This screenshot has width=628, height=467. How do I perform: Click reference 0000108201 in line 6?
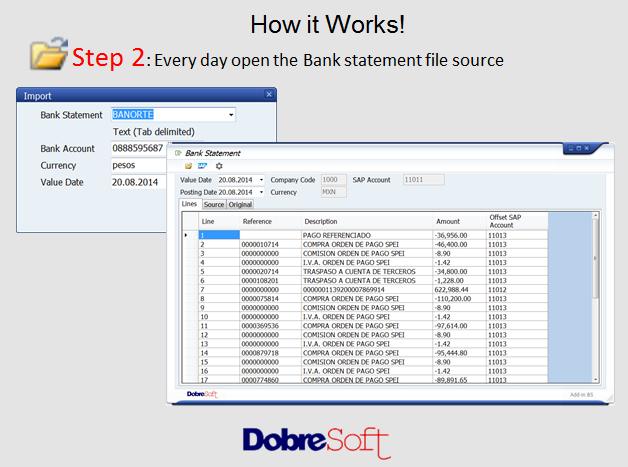270,280
